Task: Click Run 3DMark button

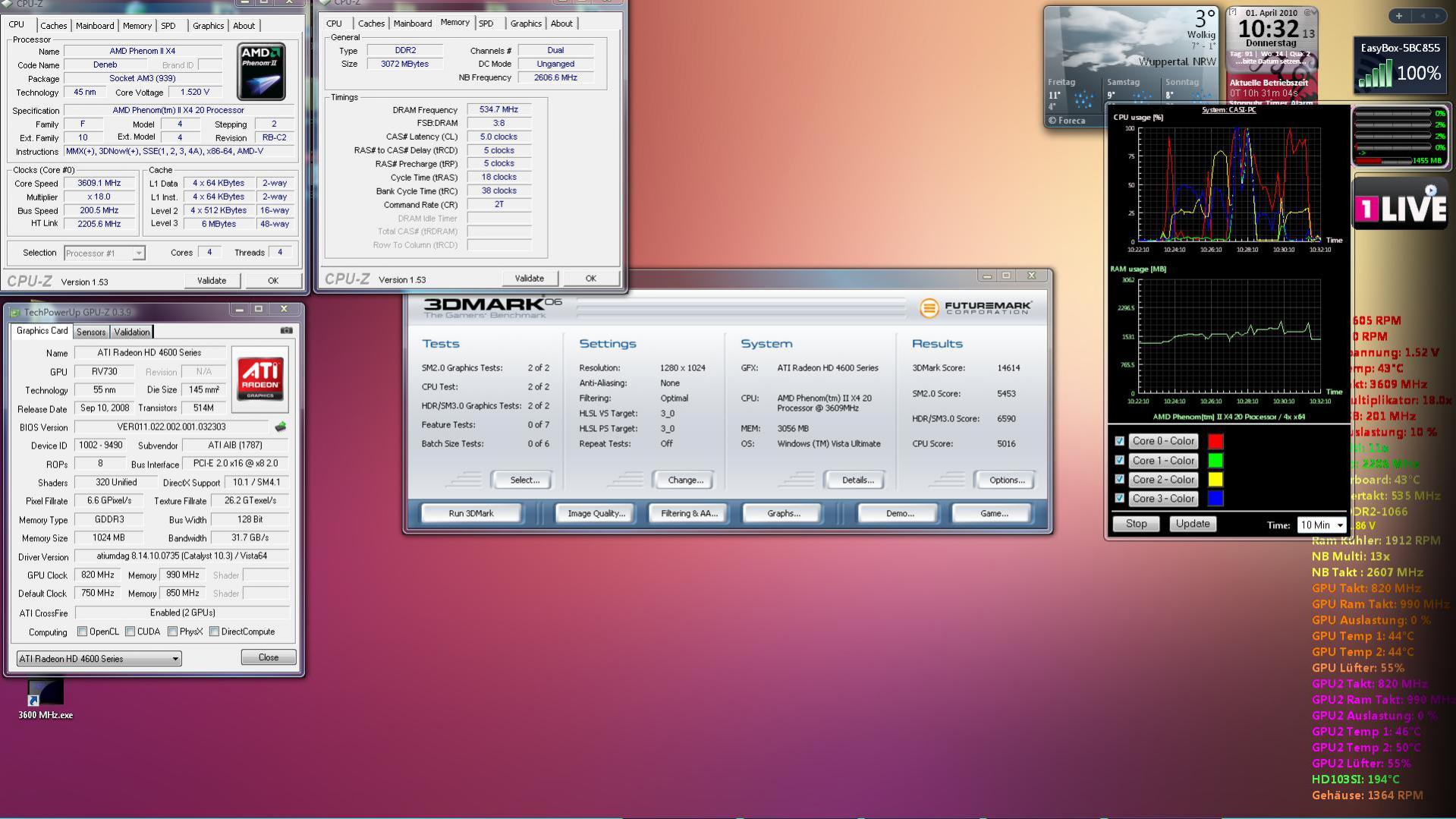Action: pyautogui.click(x=471, y=514)
